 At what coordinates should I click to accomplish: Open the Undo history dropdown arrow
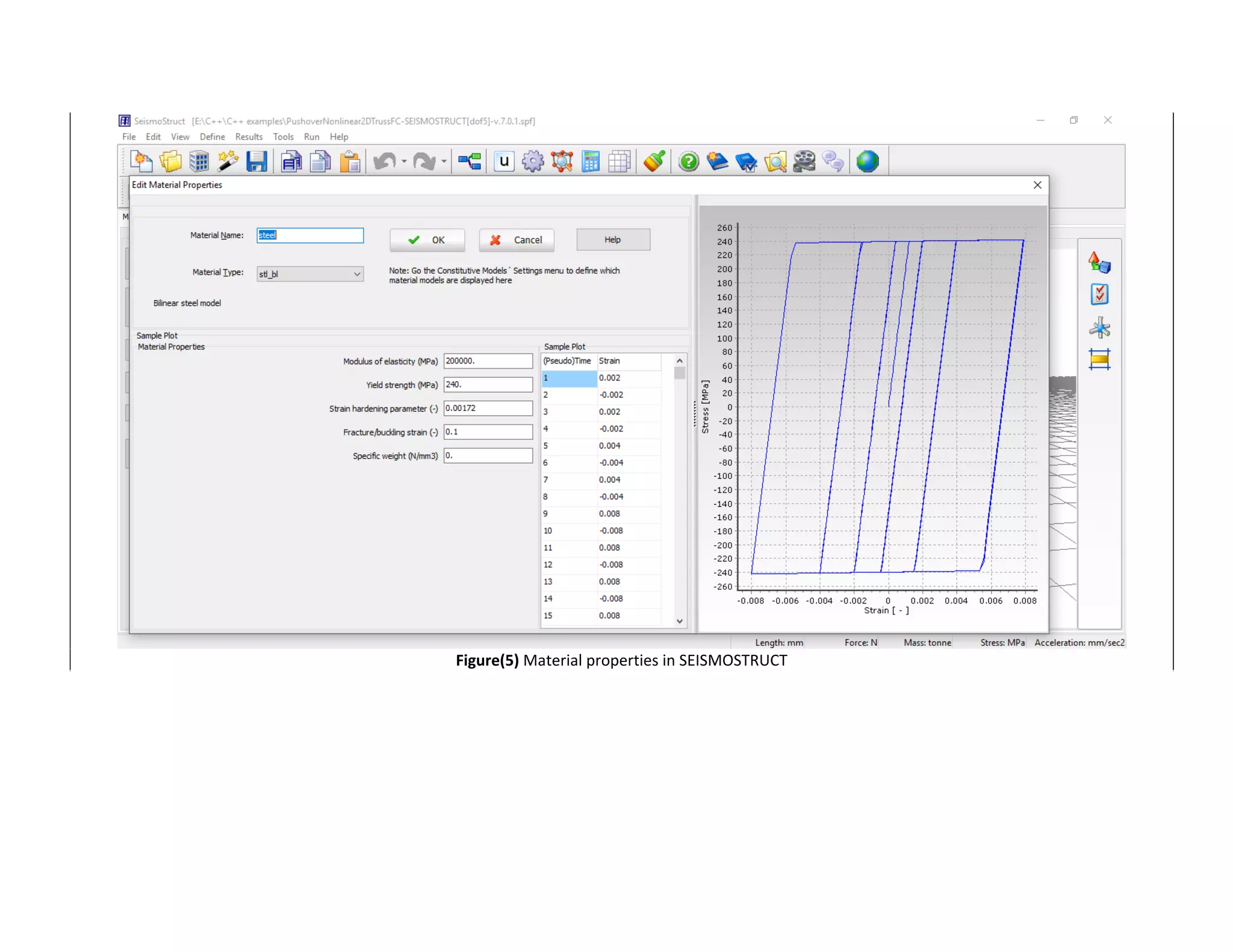[x=404, y=161]
